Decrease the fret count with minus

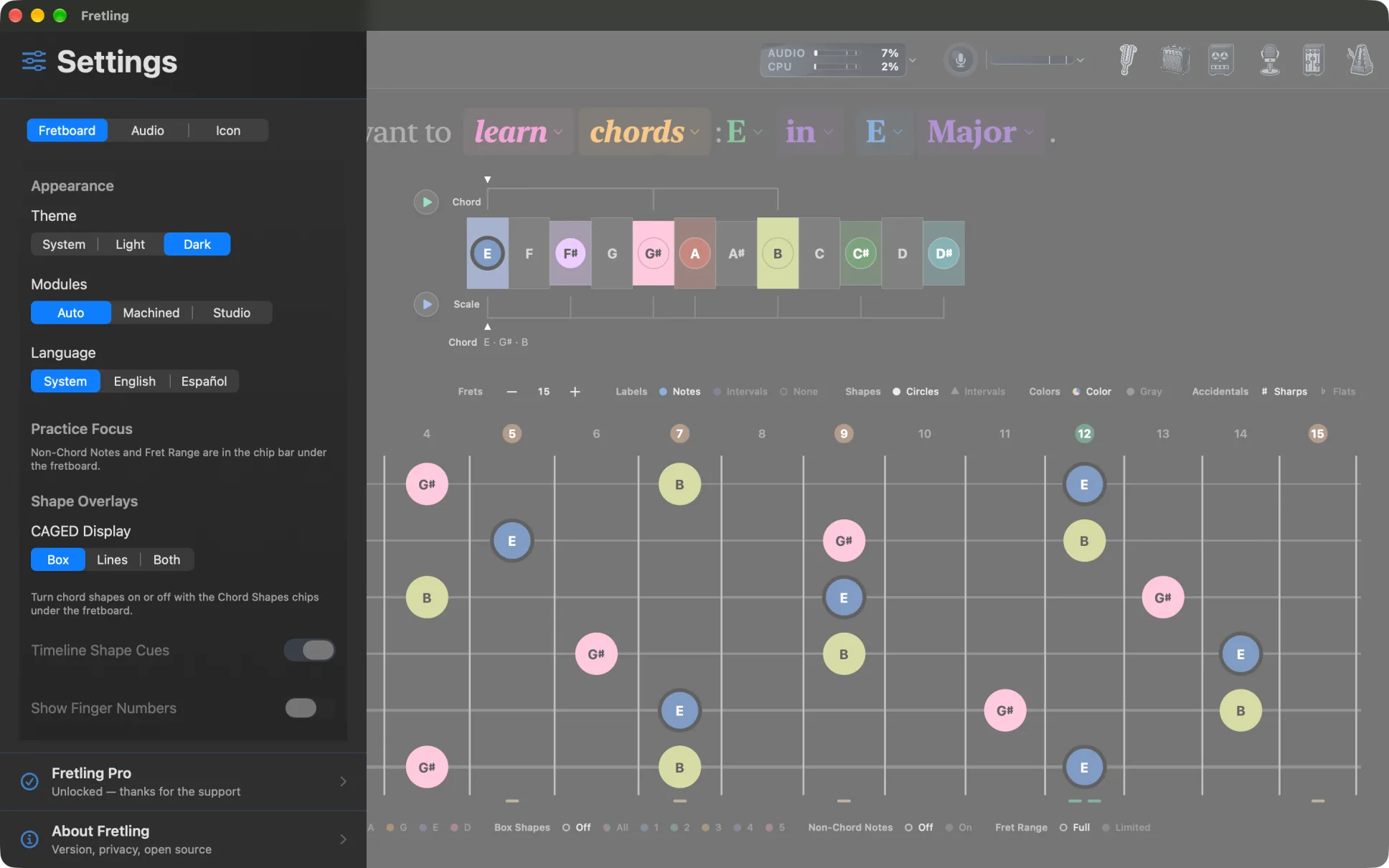tap(512, 392)
